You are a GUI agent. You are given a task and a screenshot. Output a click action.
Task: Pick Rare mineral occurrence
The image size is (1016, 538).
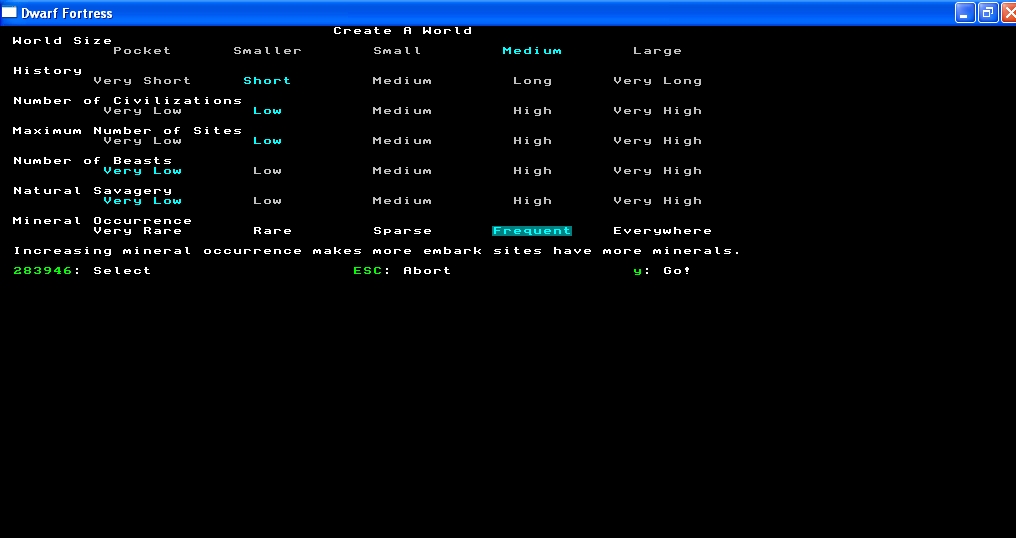272,231
